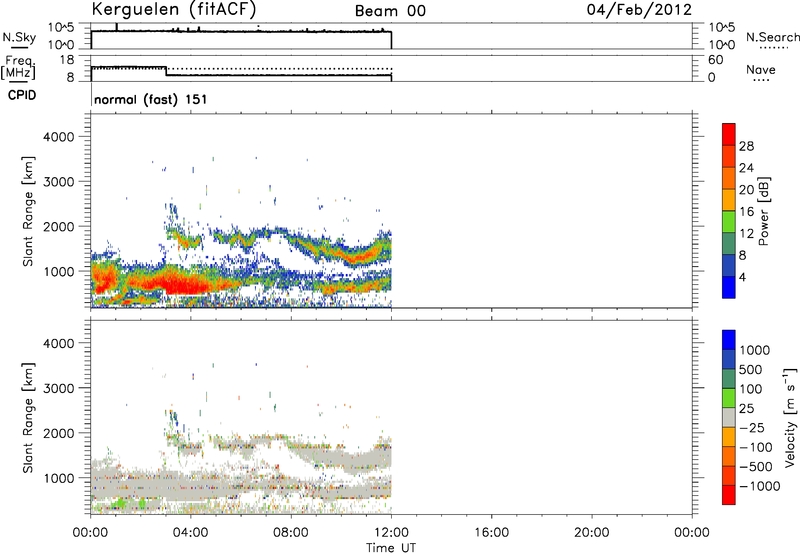Click the '4000' tick on power panel
800x554 pixels.
point(59,137)
